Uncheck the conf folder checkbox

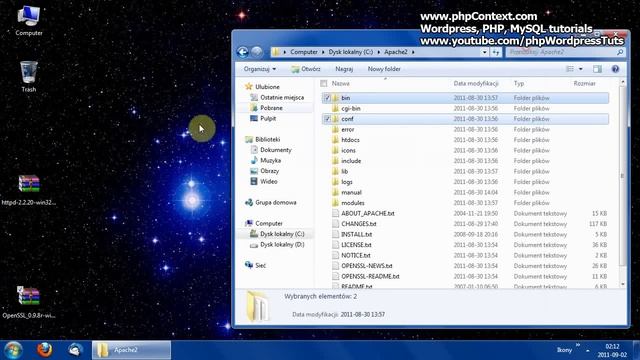coord(327,119)
